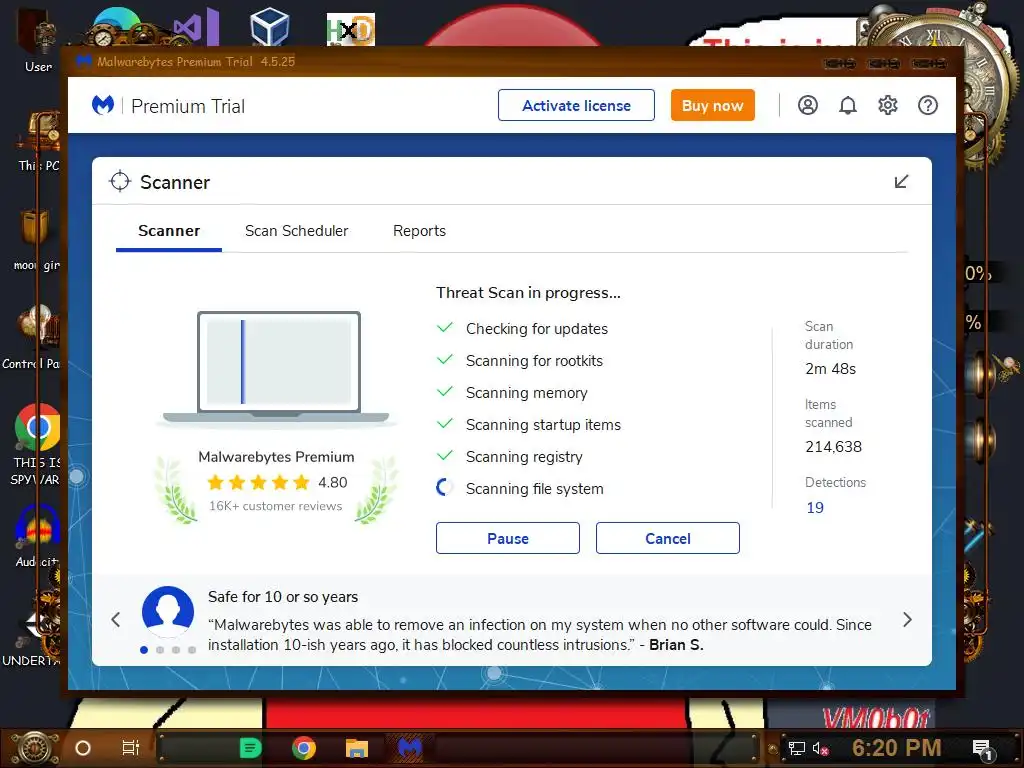Click the scanning laptop illustration
This screenshot has width=1024, height=768.
point(276,368)
